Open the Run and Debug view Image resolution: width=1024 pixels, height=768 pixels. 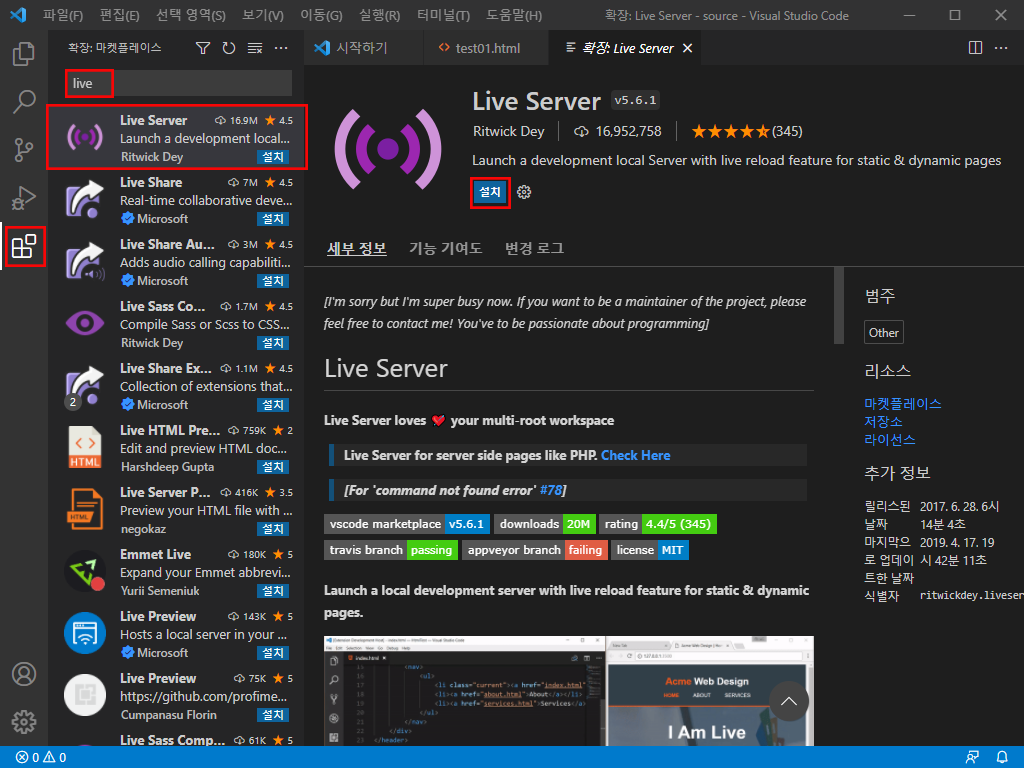pyautogui.click(x=24, y=199)
